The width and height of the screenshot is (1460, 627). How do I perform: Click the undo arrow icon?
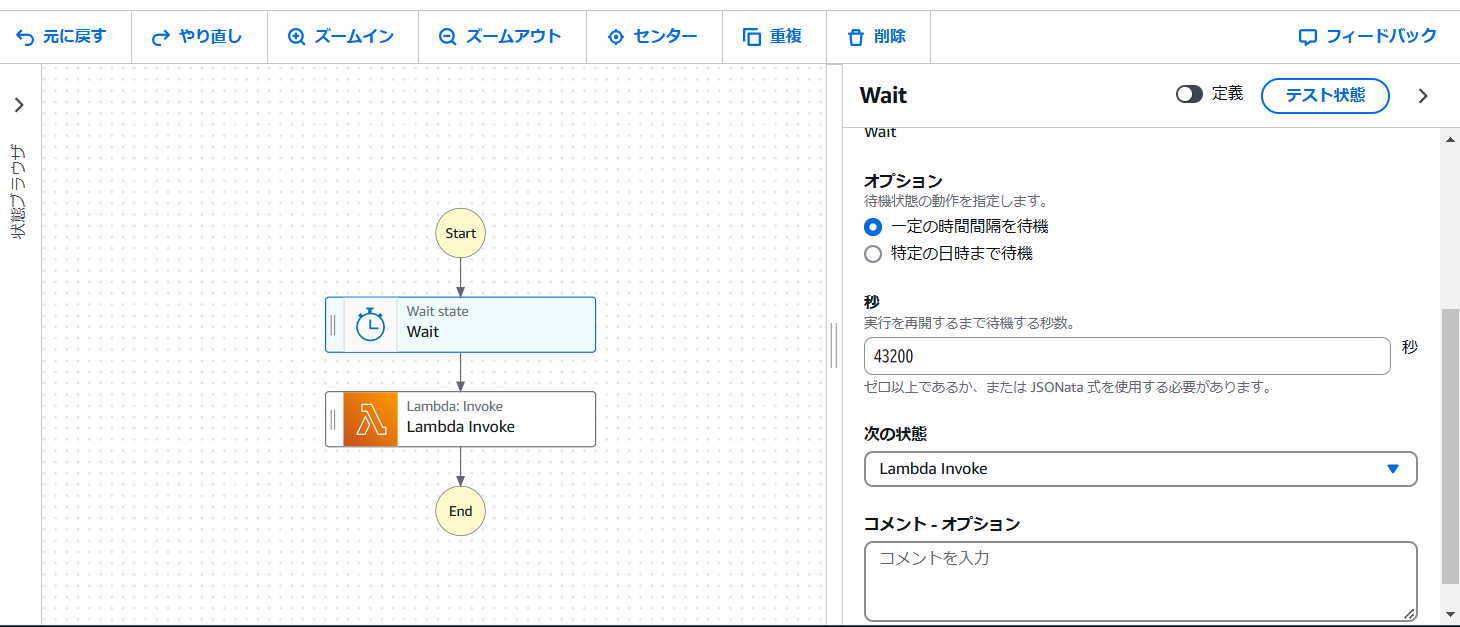25,37
